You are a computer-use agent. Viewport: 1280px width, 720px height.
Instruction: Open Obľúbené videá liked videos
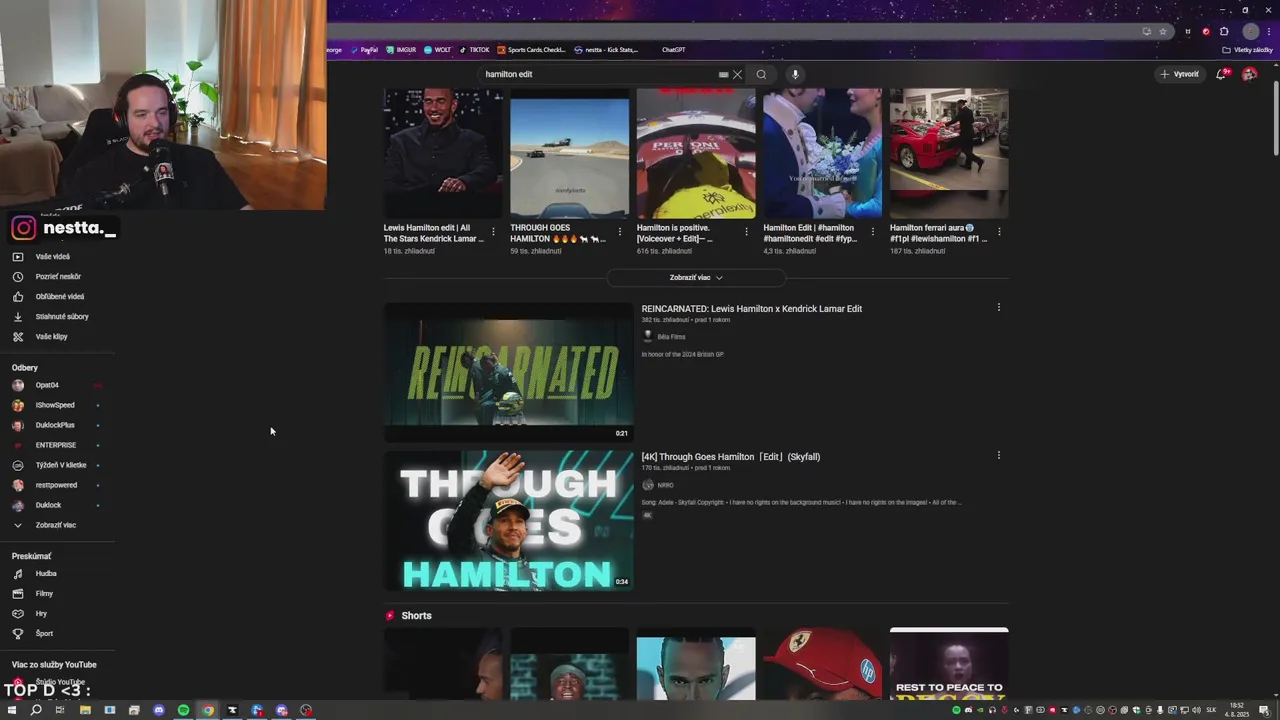tap(59, 297)
